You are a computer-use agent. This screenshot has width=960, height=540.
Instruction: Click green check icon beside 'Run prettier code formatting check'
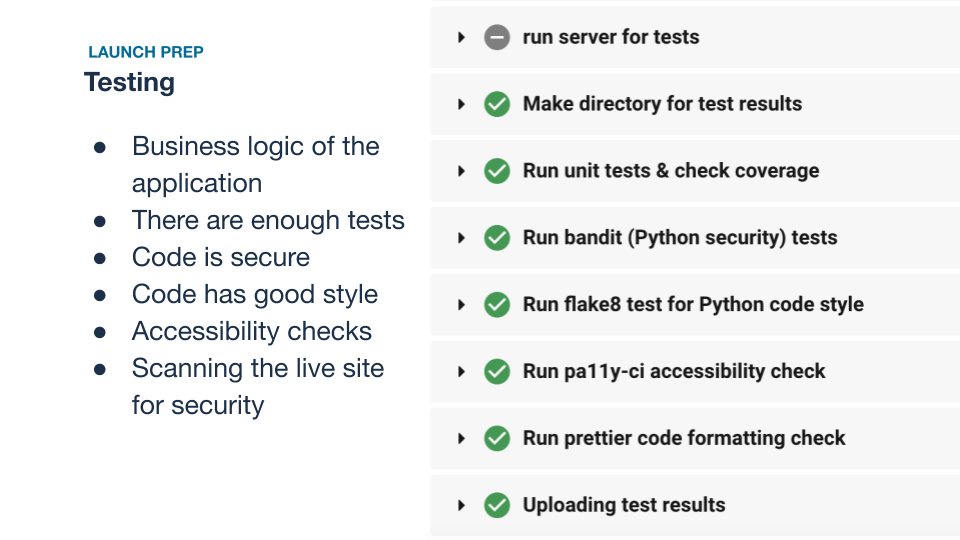[x=497, y=438]
